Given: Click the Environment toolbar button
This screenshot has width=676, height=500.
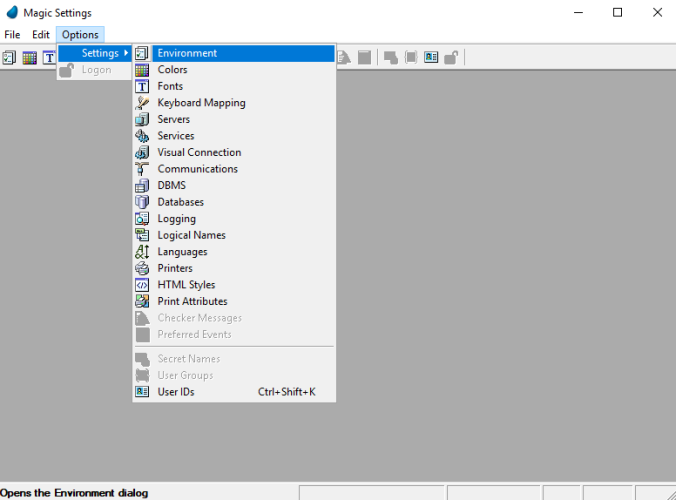Looking at the screenshot, I should (9, 57).
